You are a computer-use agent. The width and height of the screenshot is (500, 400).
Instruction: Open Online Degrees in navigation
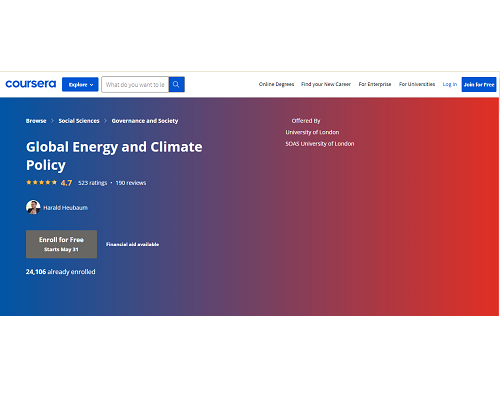[x=276, y=84]
